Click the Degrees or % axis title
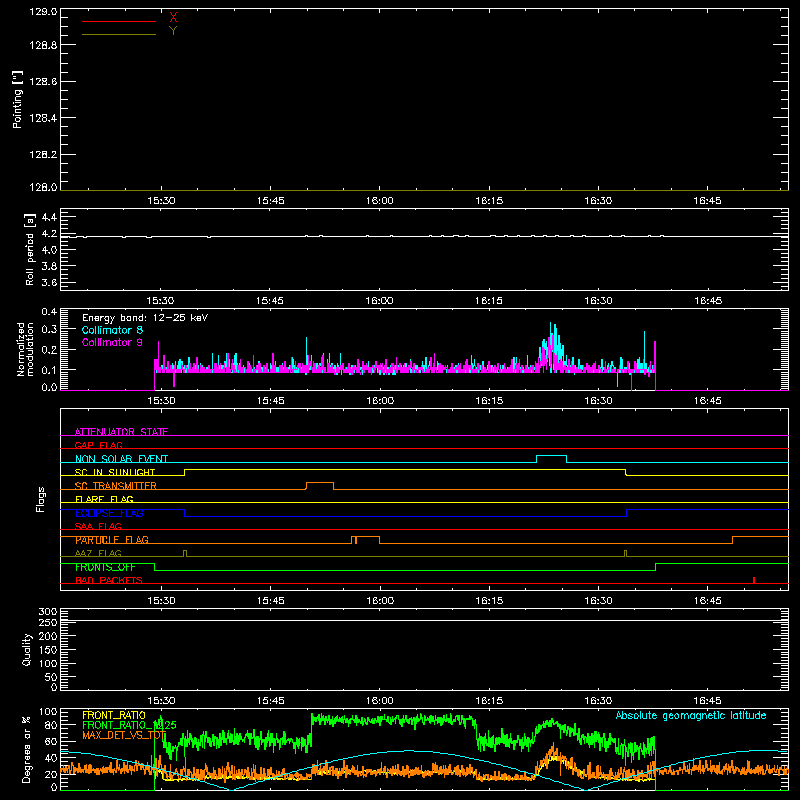Screen dimensions: 800x800 click(x=26, y=749)
